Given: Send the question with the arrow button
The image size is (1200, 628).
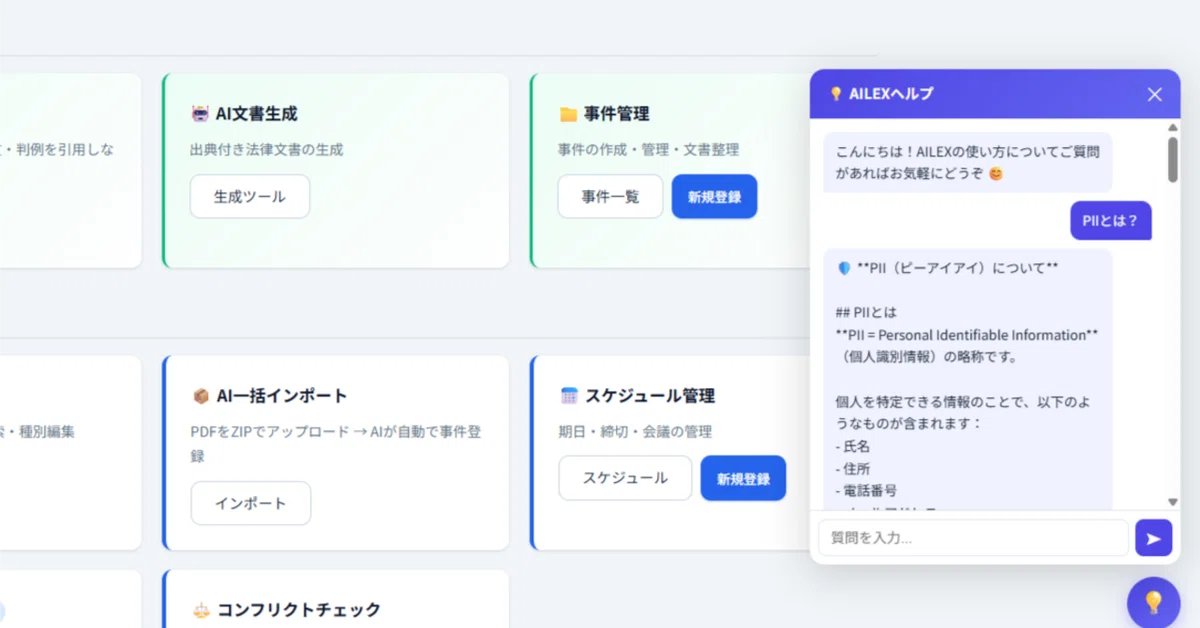Looking at the screenshot, I should point(1153,538).
